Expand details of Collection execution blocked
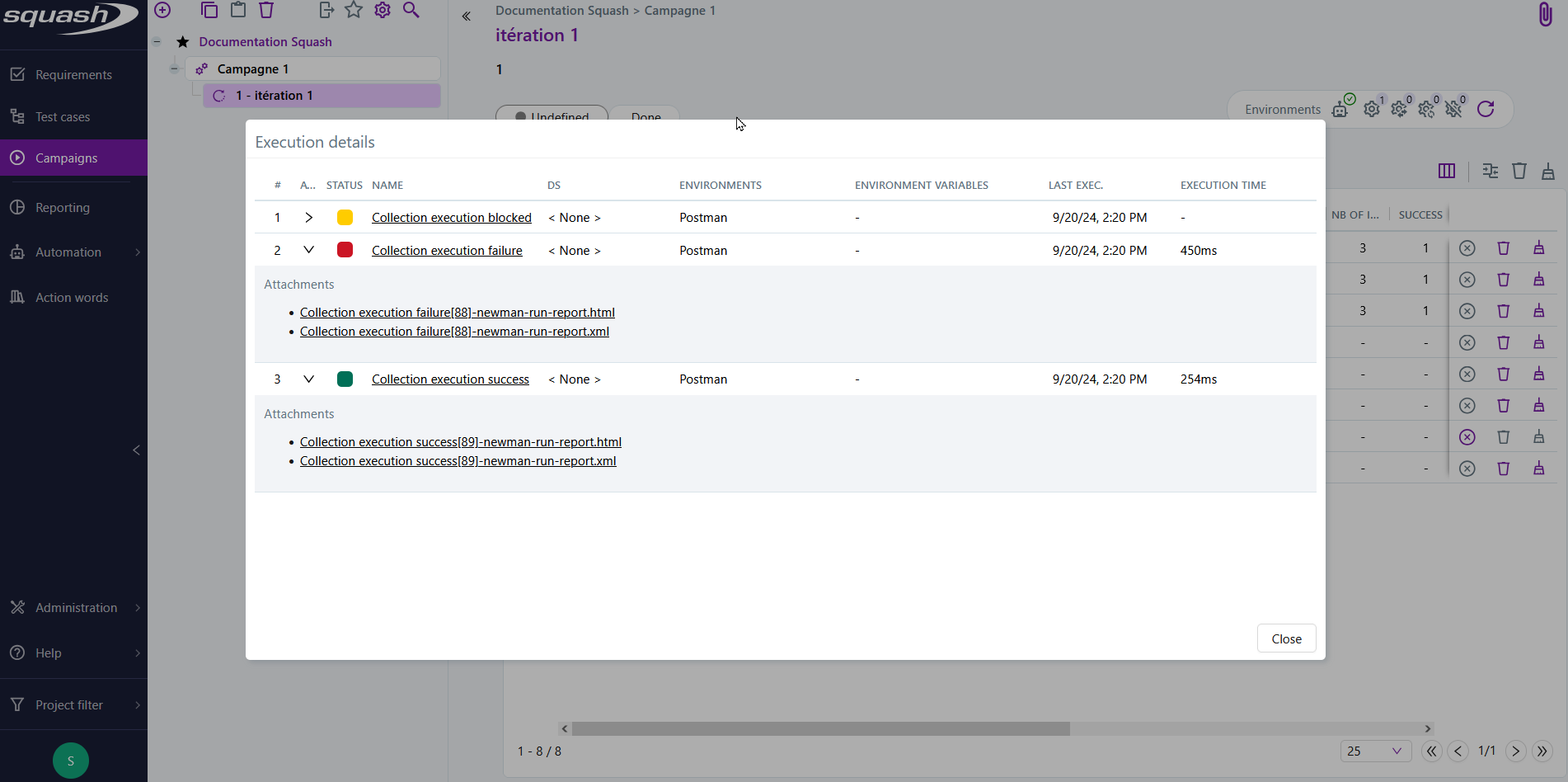 coord(309,217)
